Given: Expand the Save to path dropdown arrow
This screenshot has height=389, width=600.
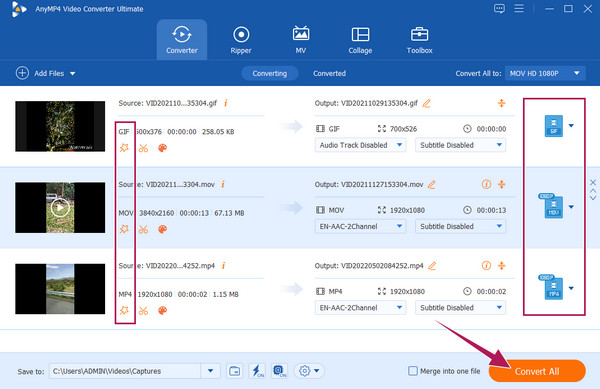Looking at the screenshot, I should (x=210, y=371).
